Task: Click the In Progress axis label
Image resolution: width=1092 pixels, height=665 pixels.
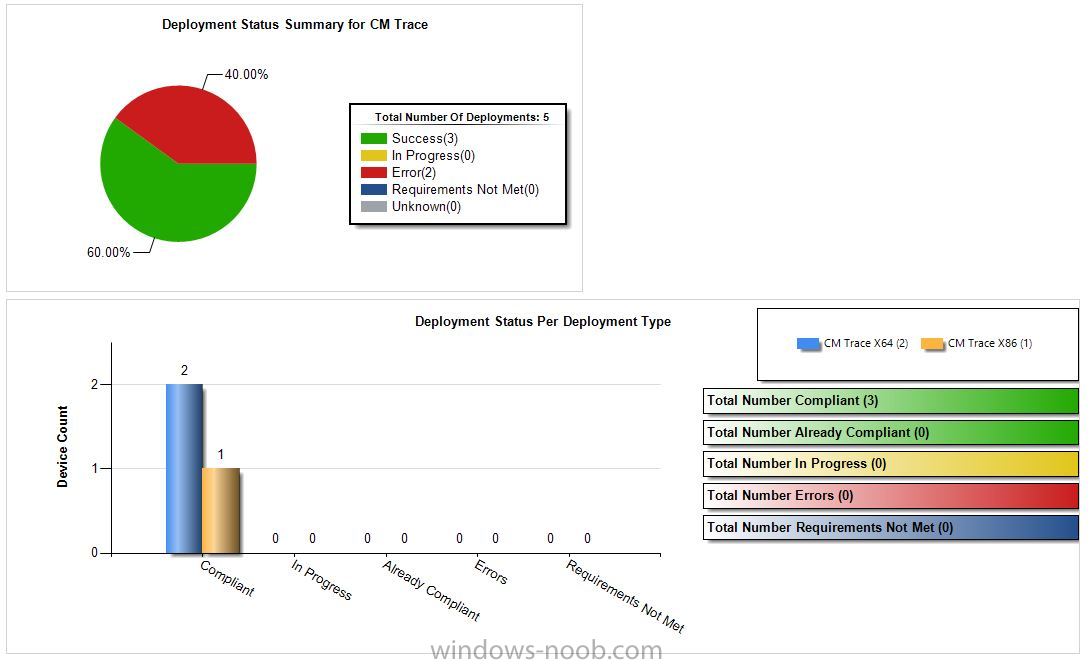Action: point(321,580)
